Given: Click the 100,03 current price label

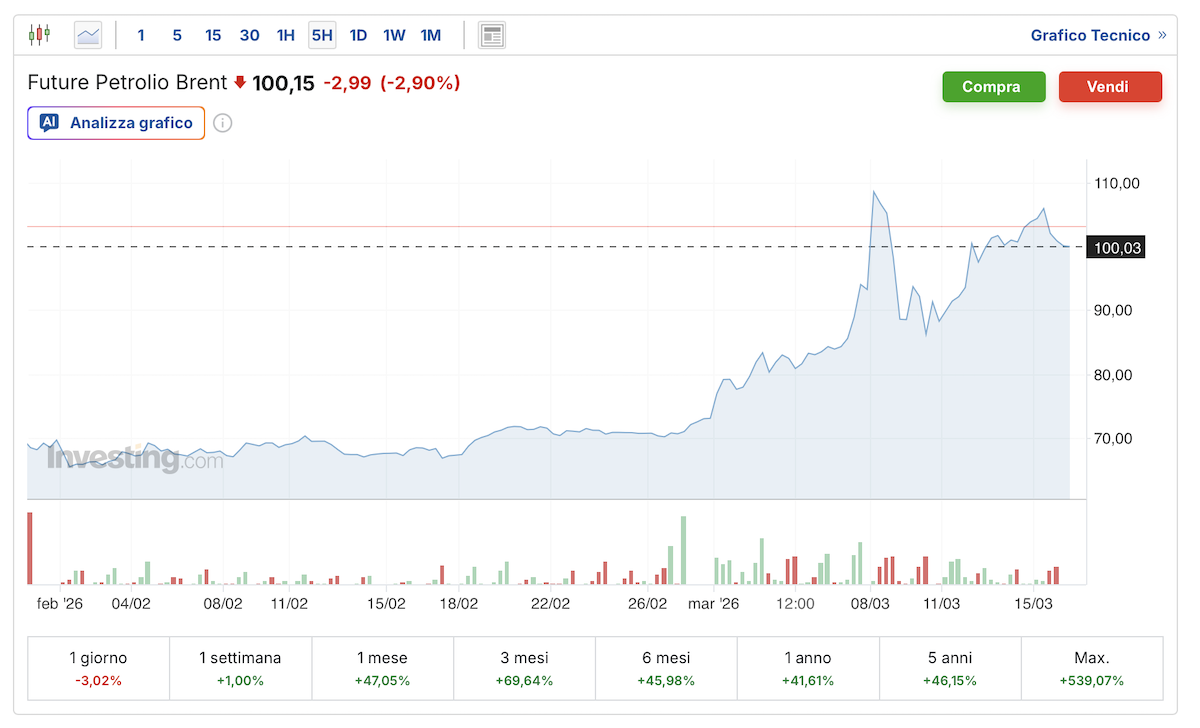Looking at the screenshot, I should (x=1117, y=247).
